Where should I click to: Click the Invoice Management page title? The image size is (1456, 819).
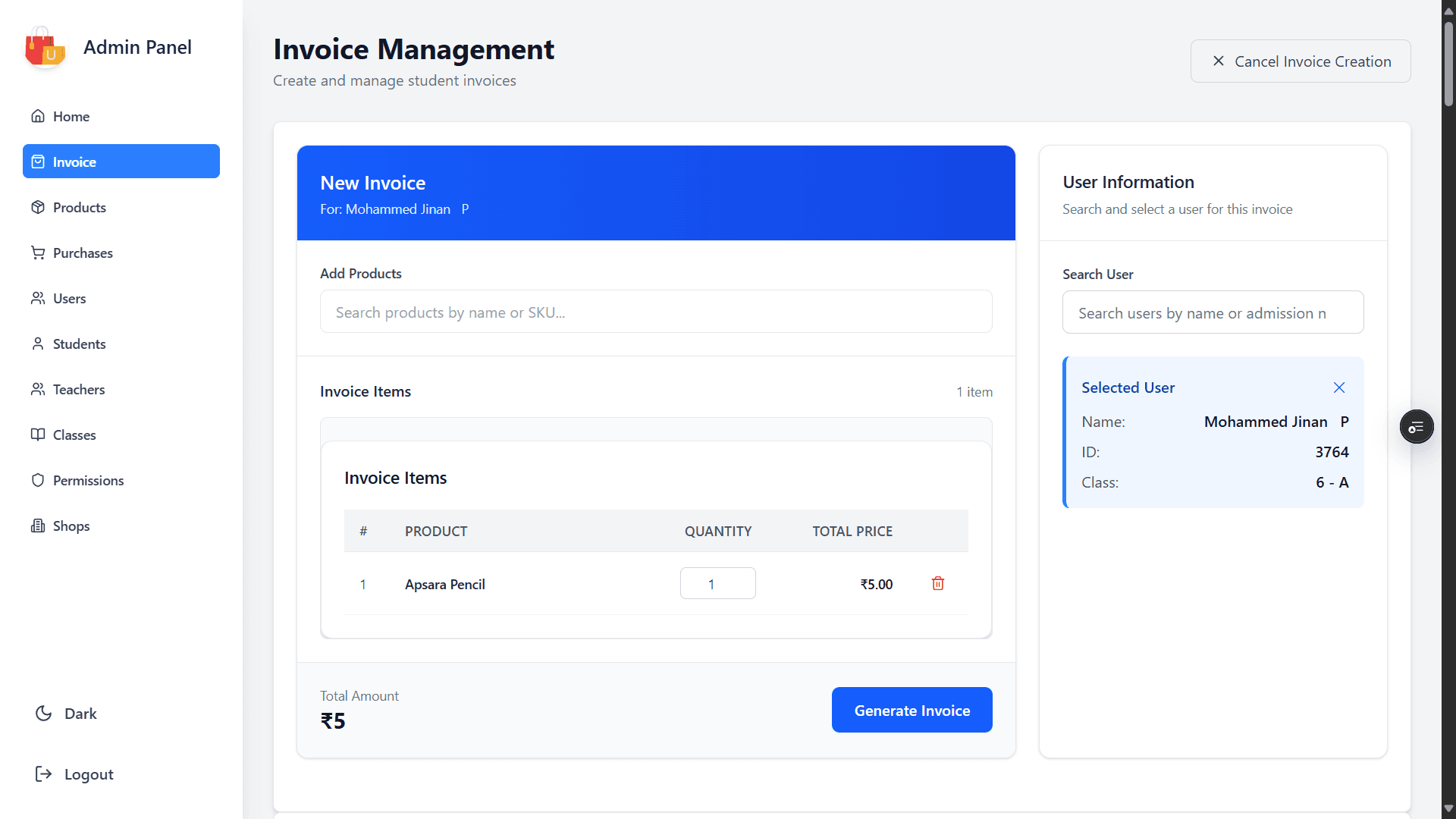tap(413, 49)
